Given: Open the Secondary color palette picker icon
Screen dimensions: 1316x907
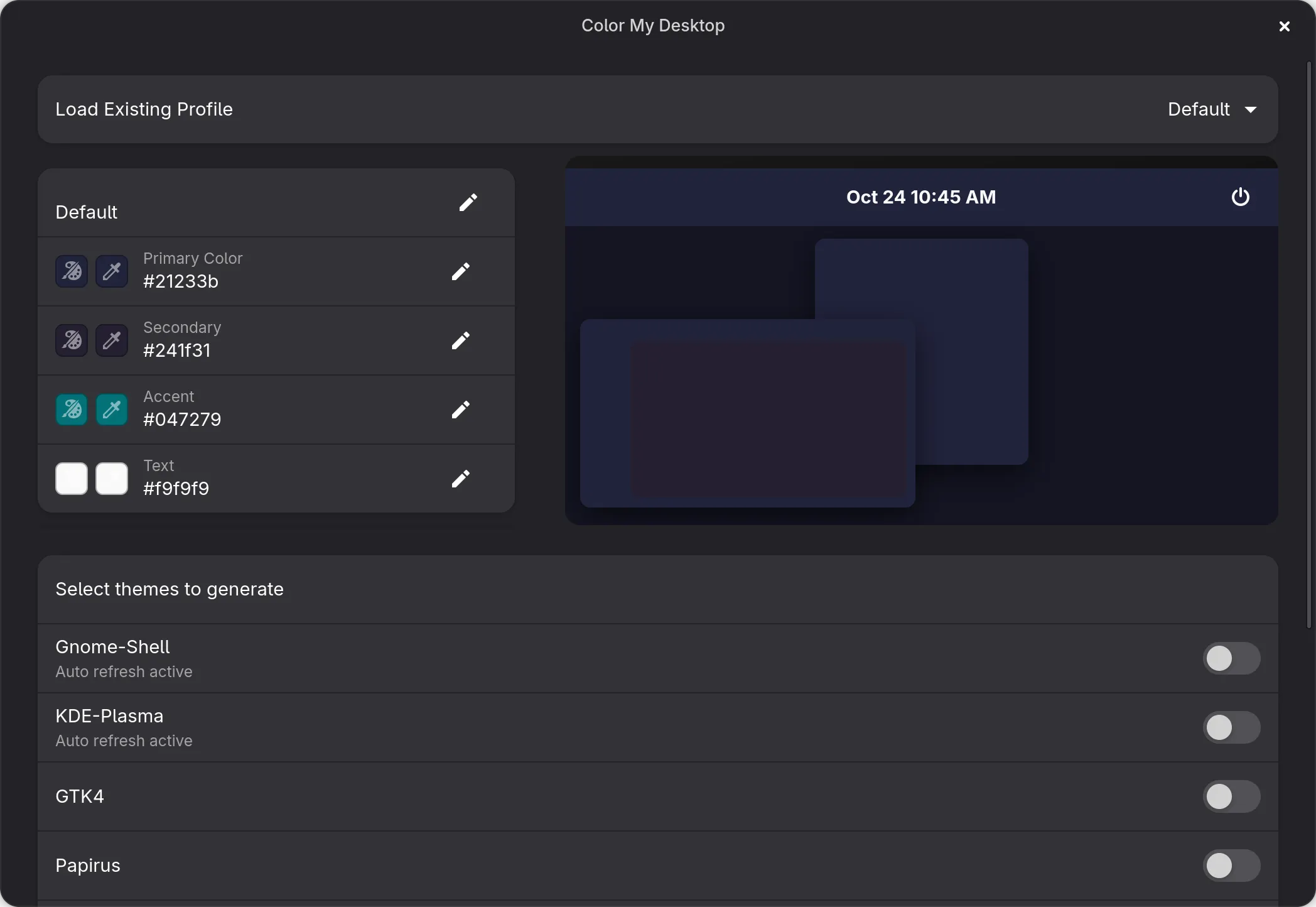Looking at the screenshot, I should (72, 340).
